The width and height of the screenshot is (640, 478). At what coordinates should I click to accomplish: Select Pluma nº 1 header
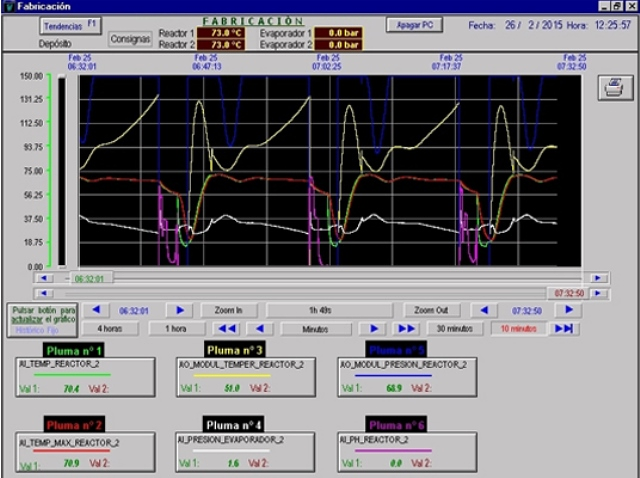pyautogui.click(x=74, y=350)
